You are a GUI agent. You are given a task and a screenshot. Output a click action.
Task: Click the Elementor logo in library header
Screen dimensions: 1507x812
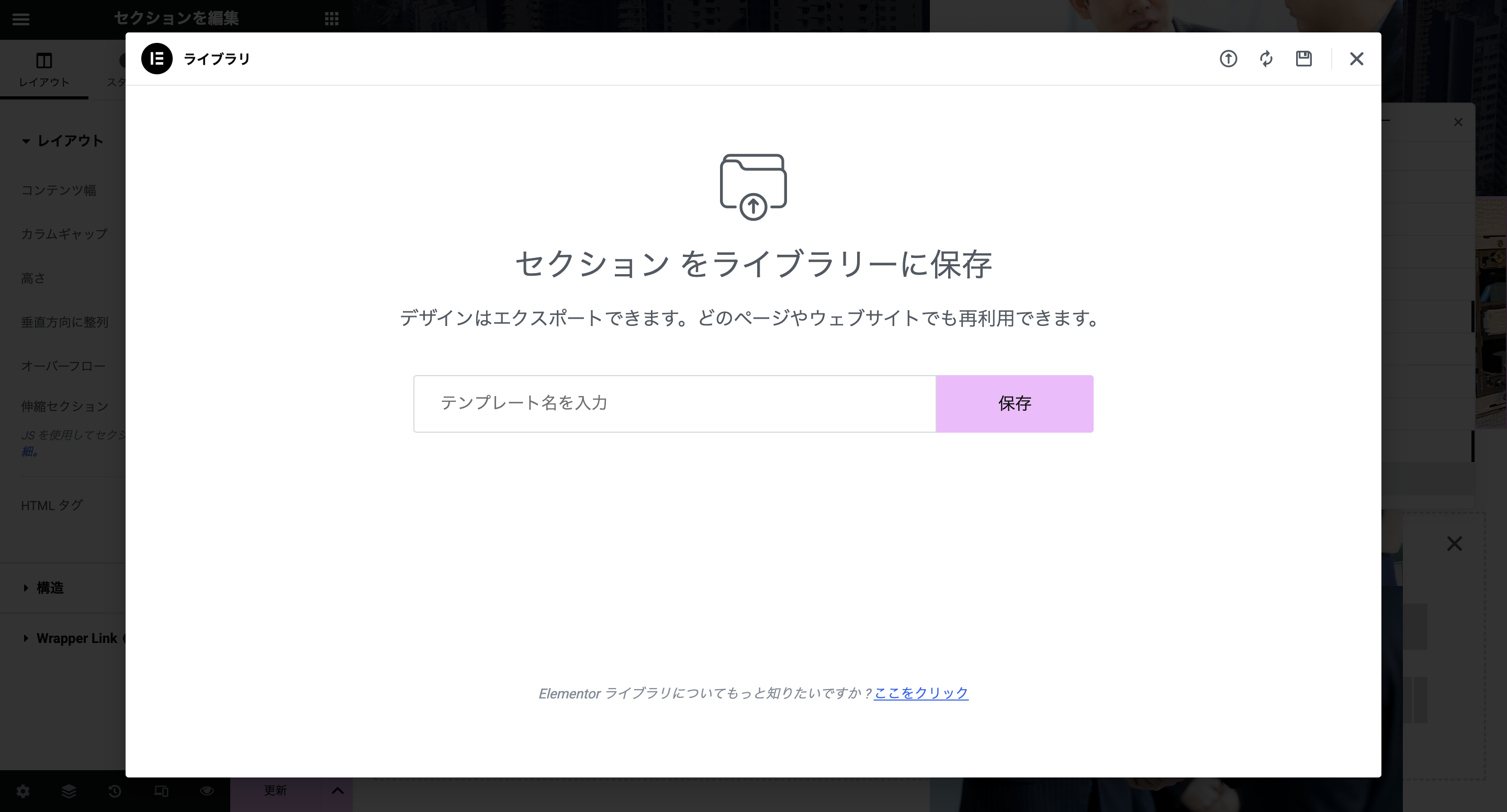[157, 59]
